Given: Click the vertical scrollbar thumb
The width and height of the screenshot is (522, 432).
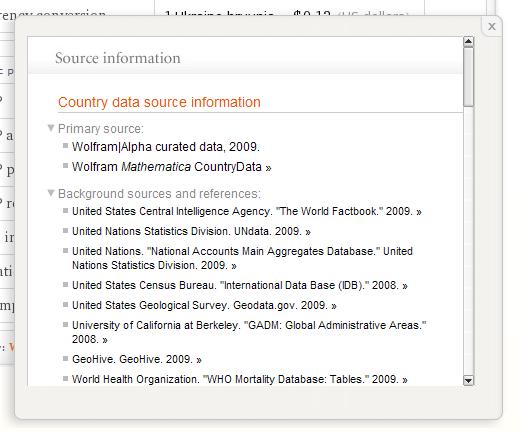Looking at the screenshot, I should pyautogui.click(x=468, y=77).
